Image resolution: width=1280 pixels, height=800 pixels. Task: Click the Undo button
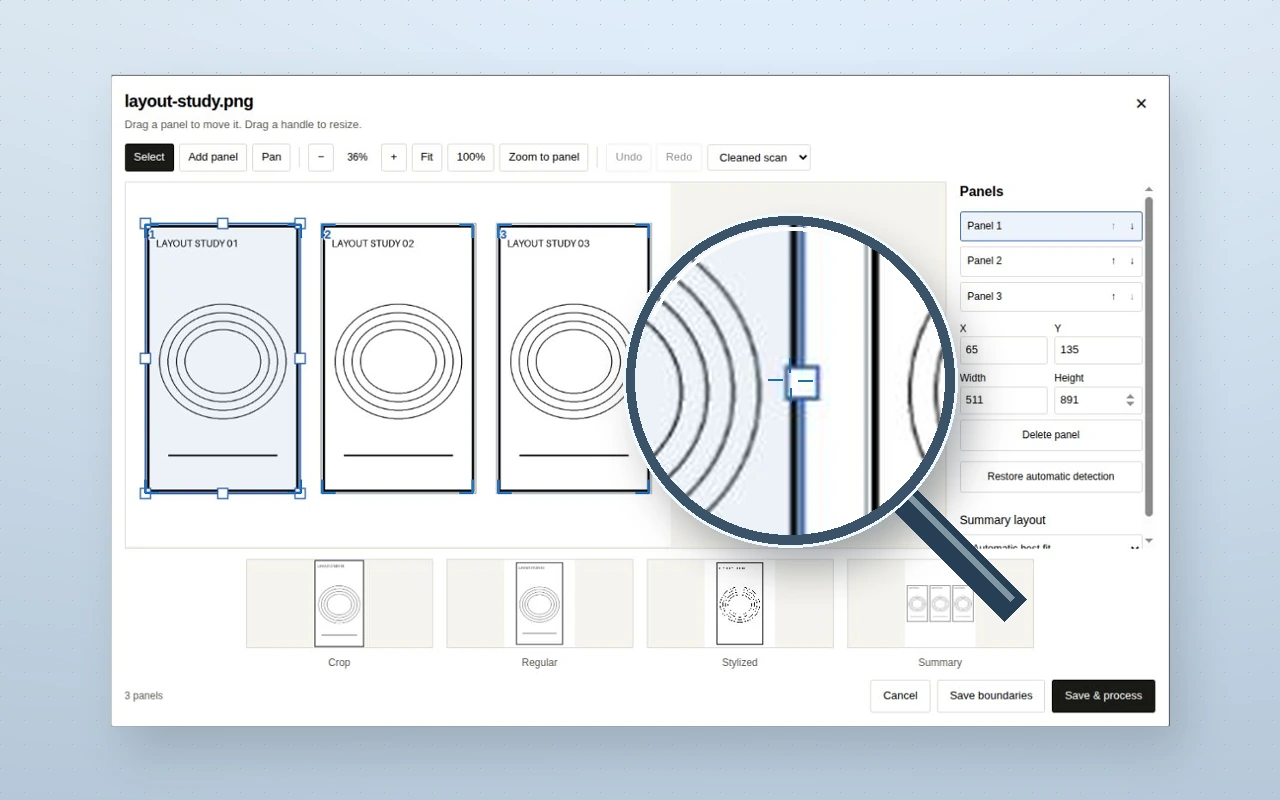click(x=629, y=157)
